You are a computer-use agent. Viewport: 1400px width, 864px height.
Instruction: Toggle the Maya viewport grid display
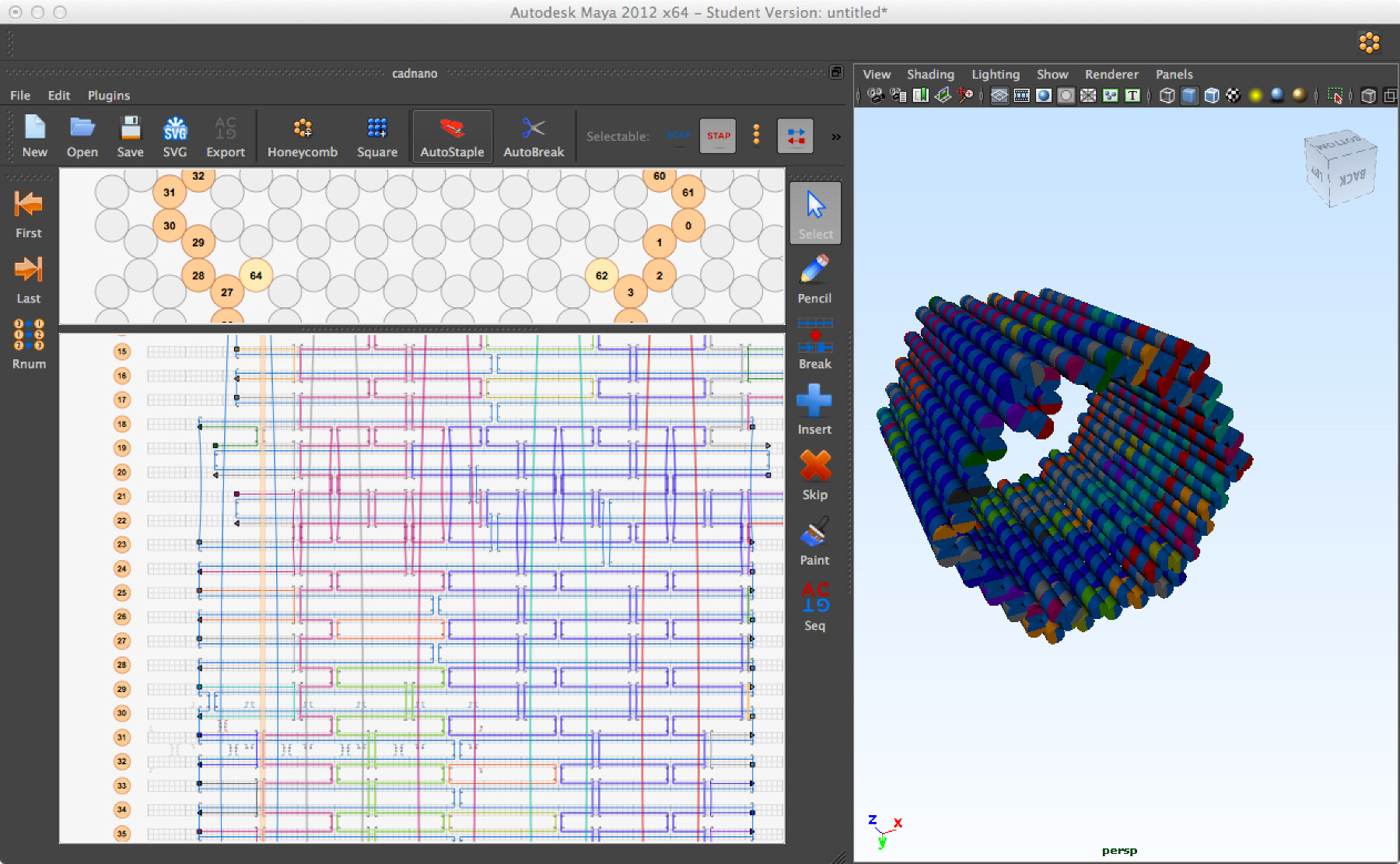tap(999, 96)
